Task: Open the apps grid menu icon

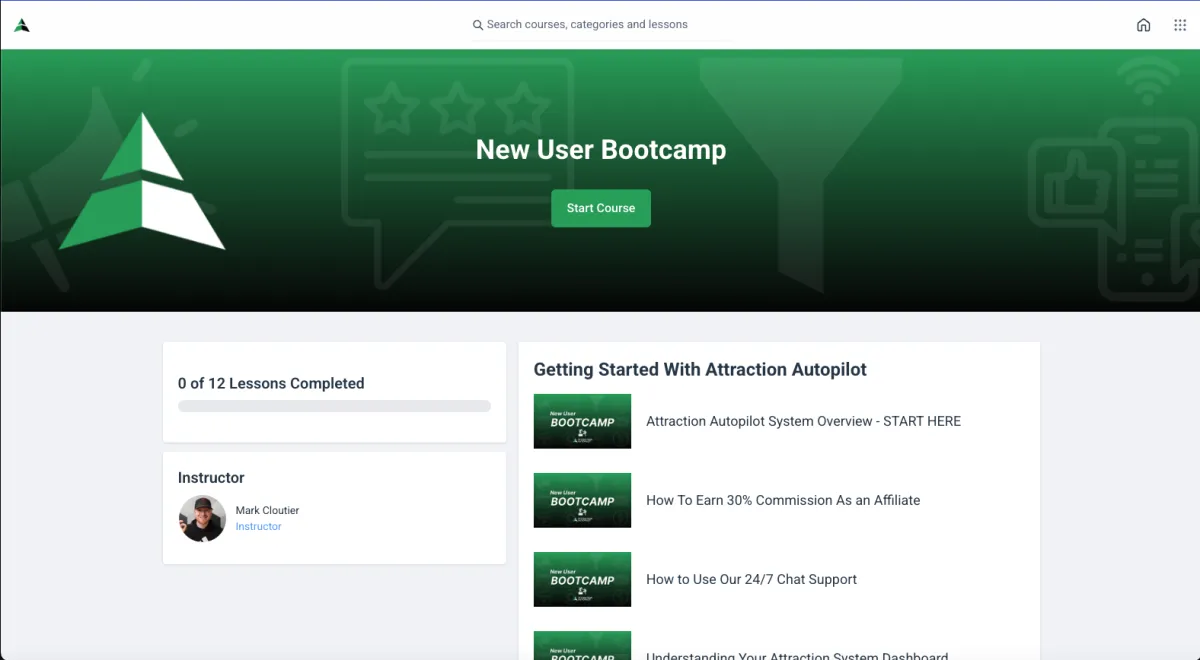Action: click(x=1180, y=25)
